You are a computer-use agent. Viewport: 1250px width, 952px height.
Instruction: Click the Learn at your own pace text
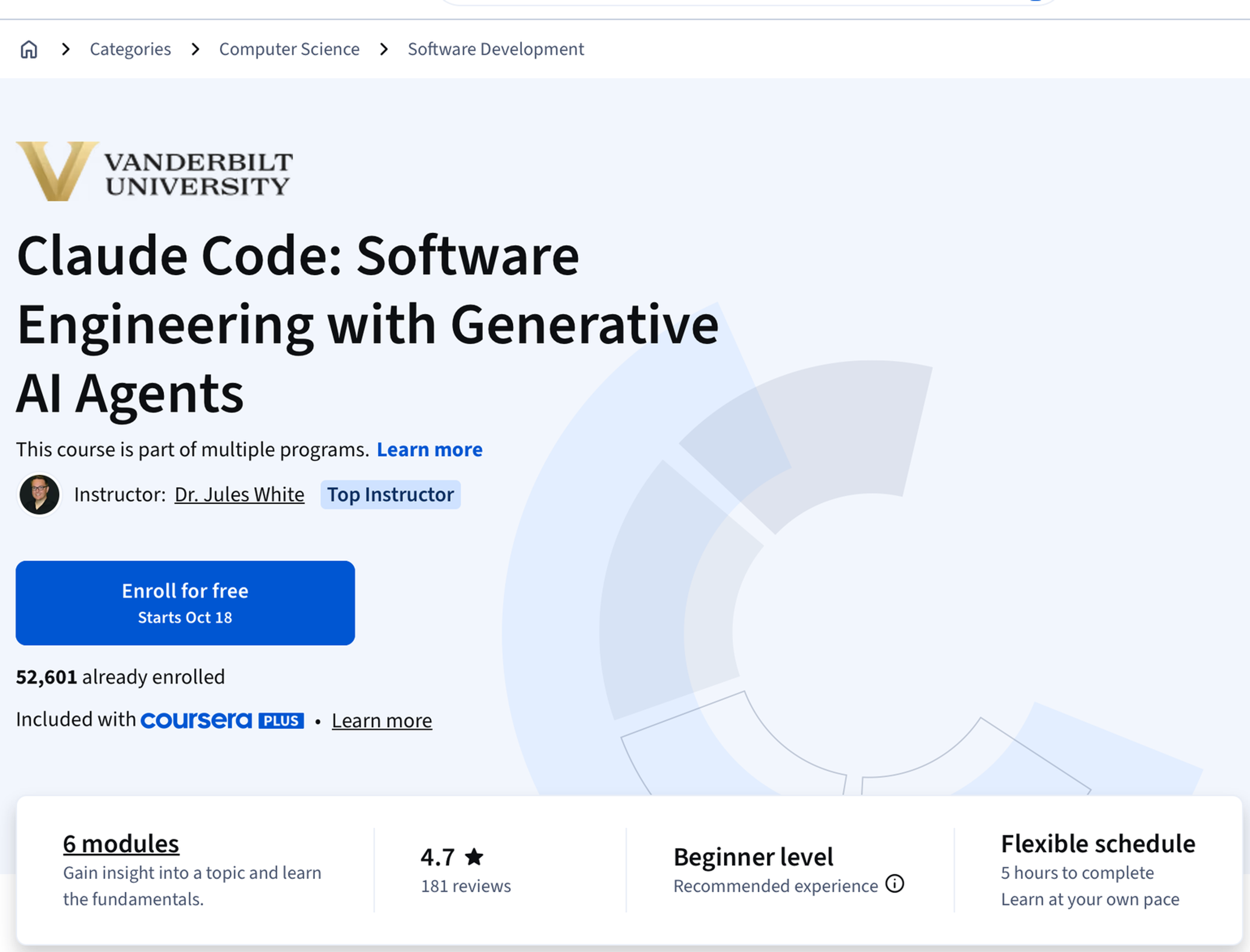(x=1090, y=899)
